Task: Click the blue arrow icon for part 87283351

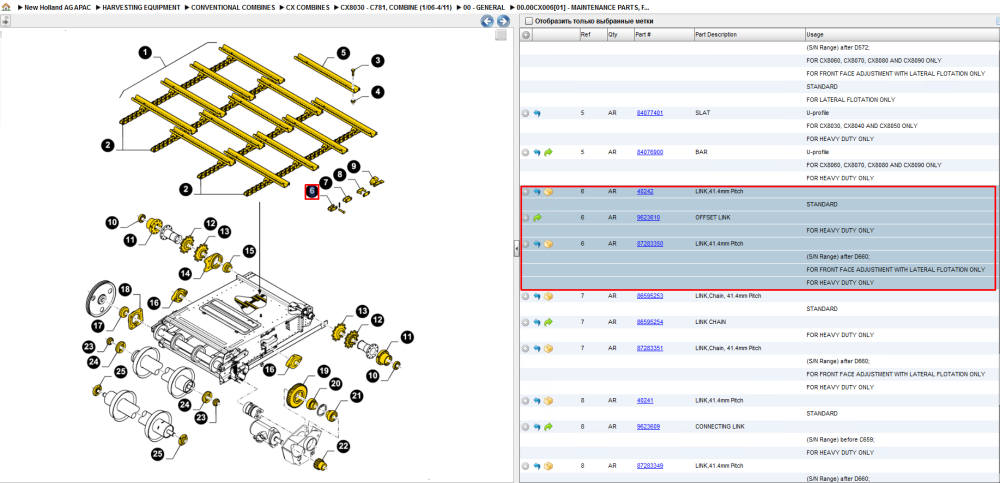Action: click(537, 348)
